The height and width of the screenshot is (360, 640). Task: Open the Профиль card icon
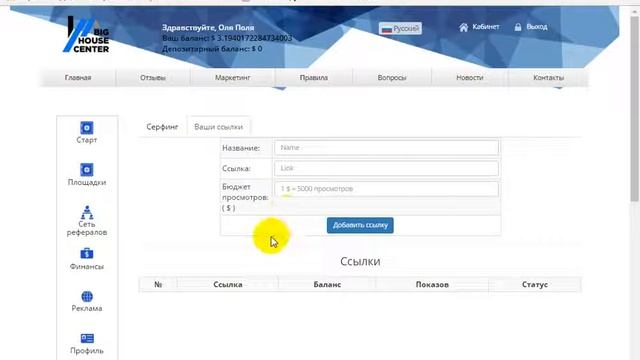(87, 338)
